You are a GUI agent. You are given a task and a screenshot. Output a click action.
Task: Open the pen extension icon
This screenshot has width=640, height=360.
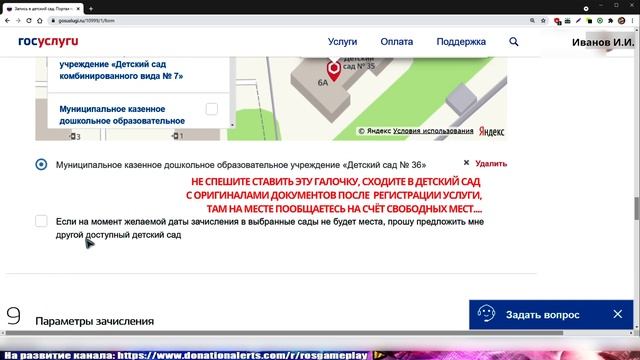tap(578, 20)
